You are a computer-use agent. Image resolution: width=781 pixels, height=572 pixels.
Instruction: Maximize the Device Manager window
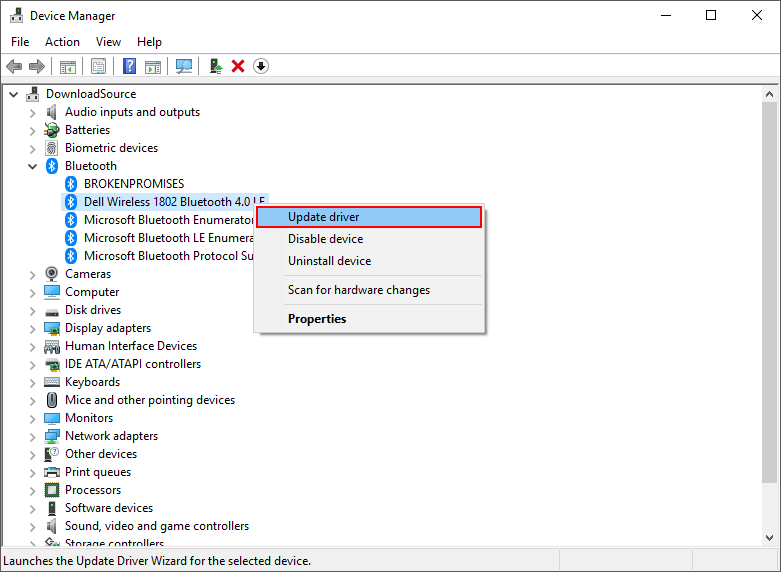711,15
